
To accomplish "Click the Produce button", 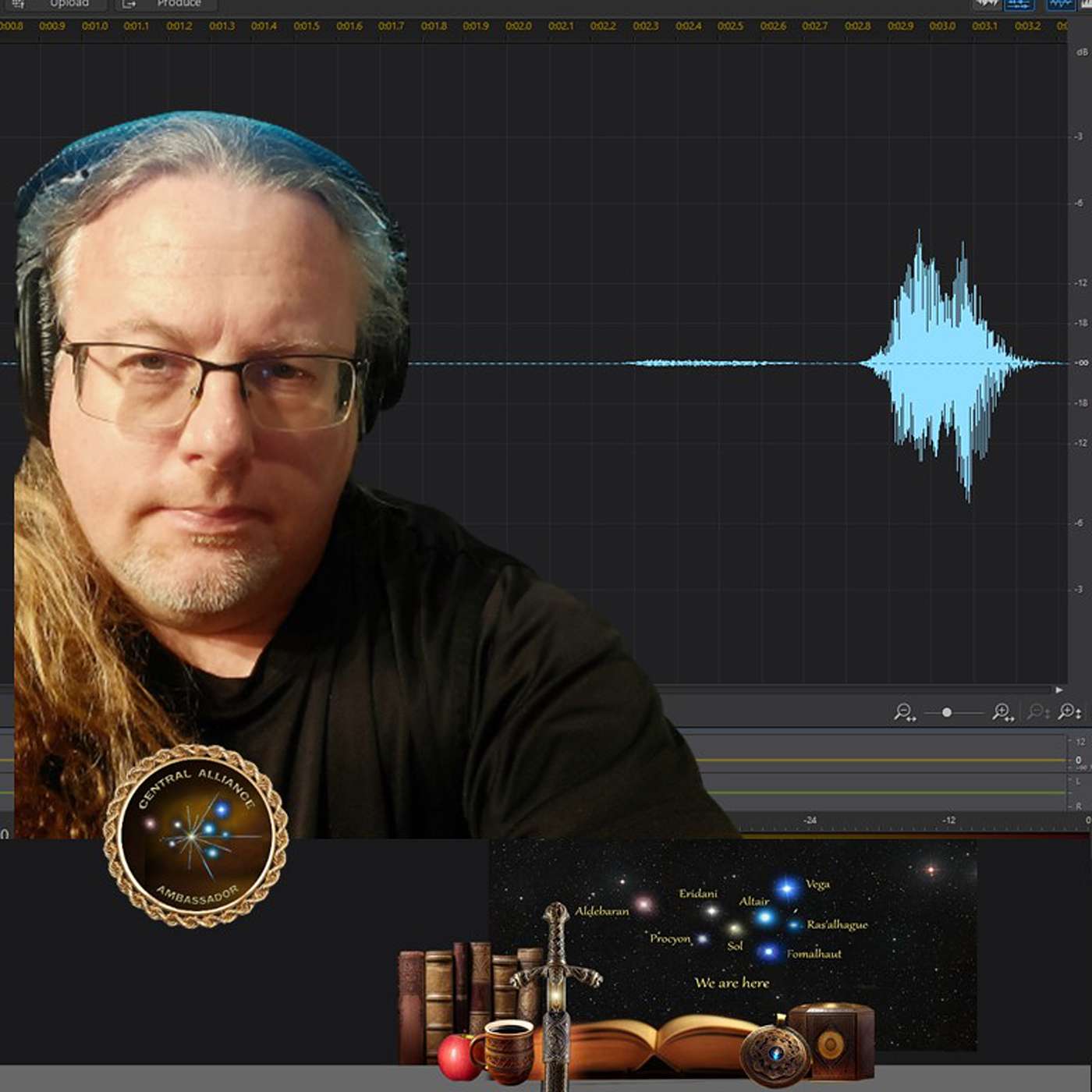I will 179,4.
